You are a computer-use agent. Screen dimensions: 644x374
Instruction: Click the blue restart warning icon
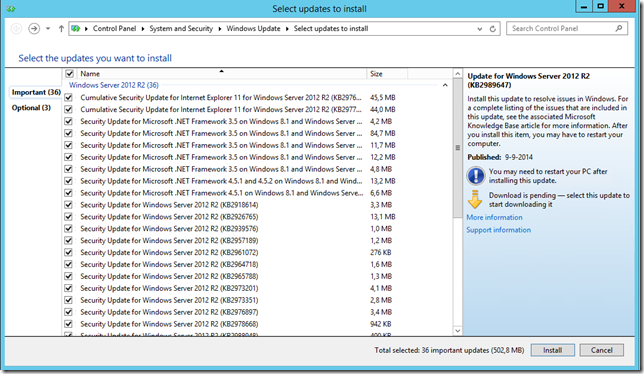(x=476, y=176)
